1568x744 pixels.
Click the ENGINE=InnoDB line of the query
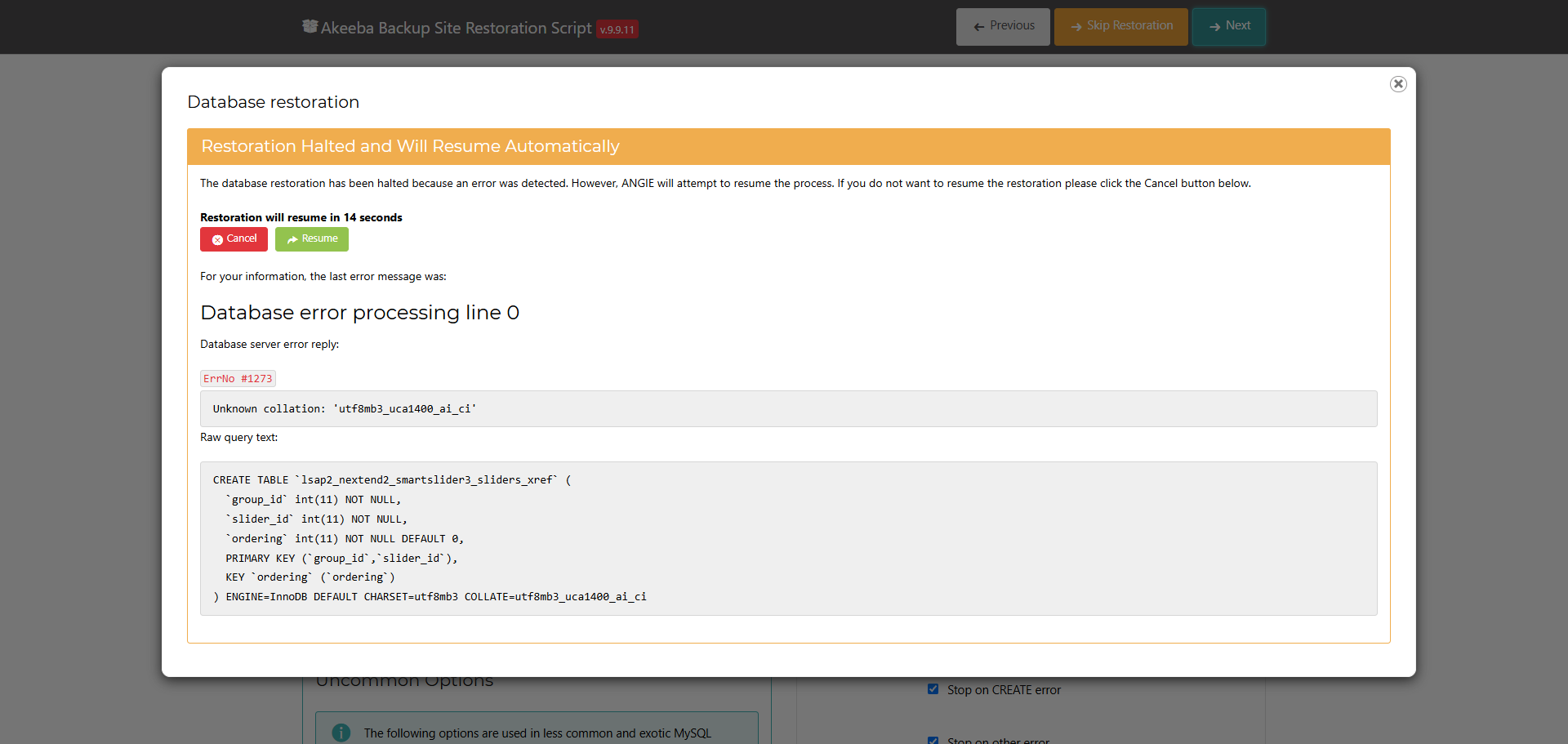click(x=430, y=597)
